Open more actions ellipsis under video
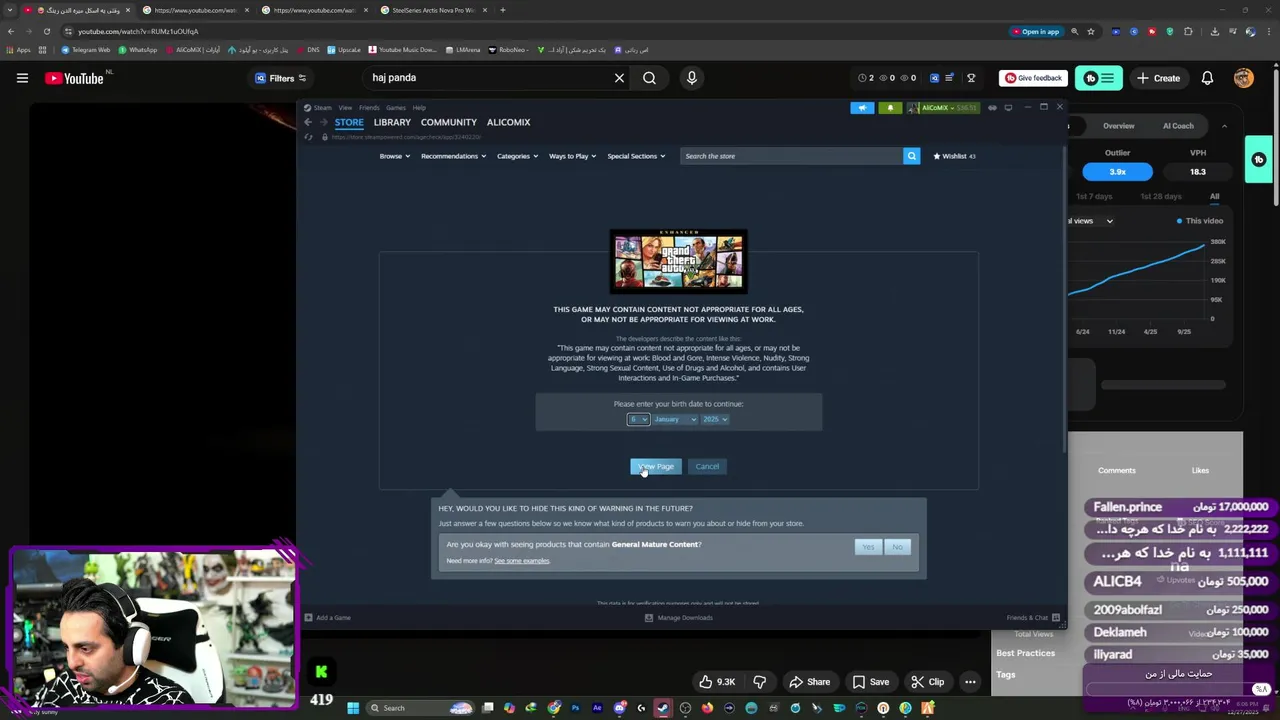The width and height of the screenshot is (1280, 720). [x=970, y=682]
